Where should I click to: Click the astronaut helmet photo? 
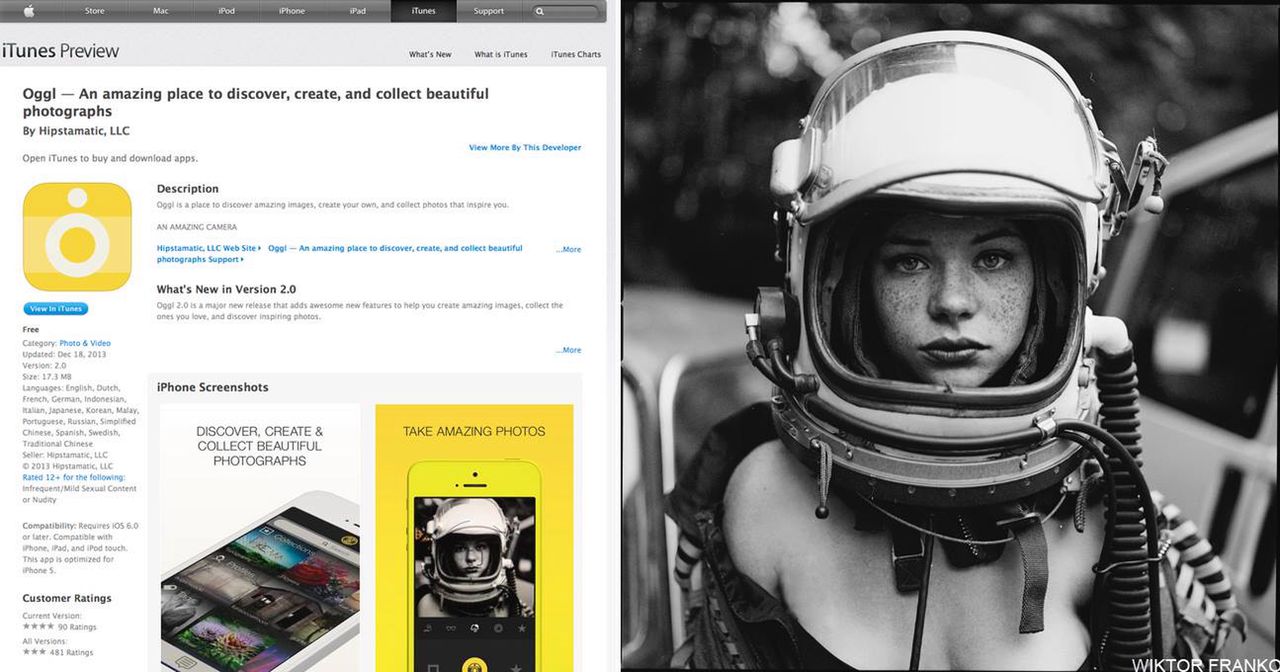point(950,336)
